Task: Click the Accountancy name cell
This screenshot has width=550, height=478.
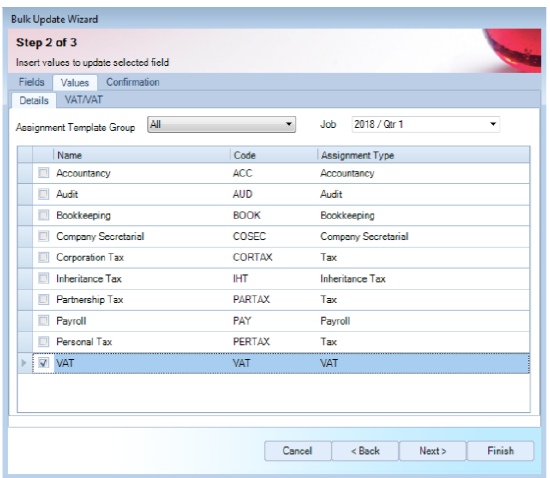Action: pyautogui.click(x=142, y=173)
